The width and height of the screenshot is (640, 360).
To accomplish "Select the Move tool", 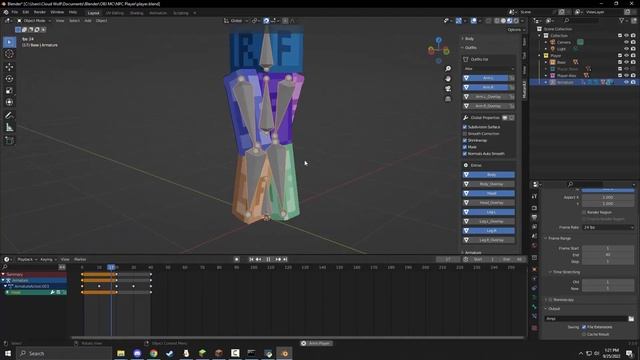I will [9, 67].
